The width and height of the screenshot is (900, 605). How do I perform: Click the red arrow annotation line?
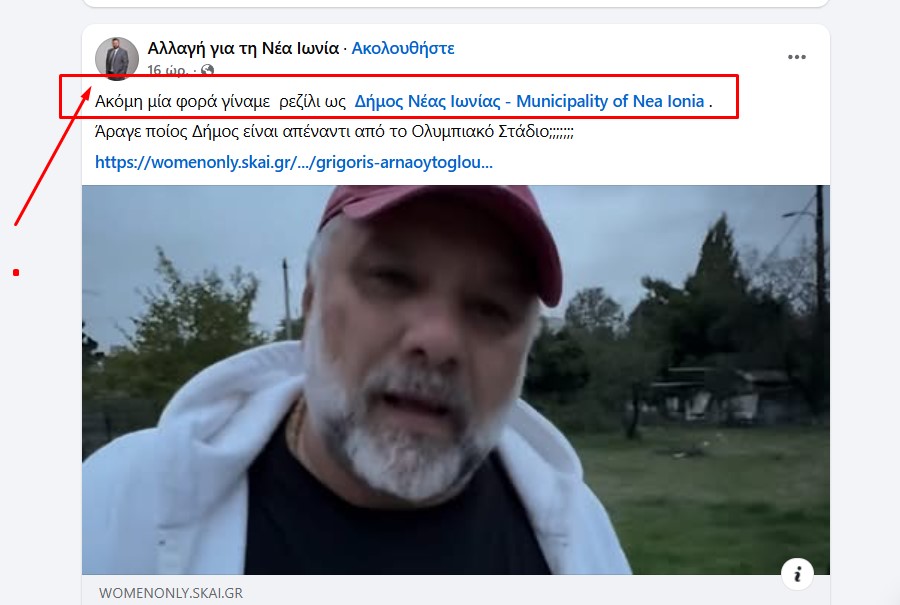click(x=52, y=157)
